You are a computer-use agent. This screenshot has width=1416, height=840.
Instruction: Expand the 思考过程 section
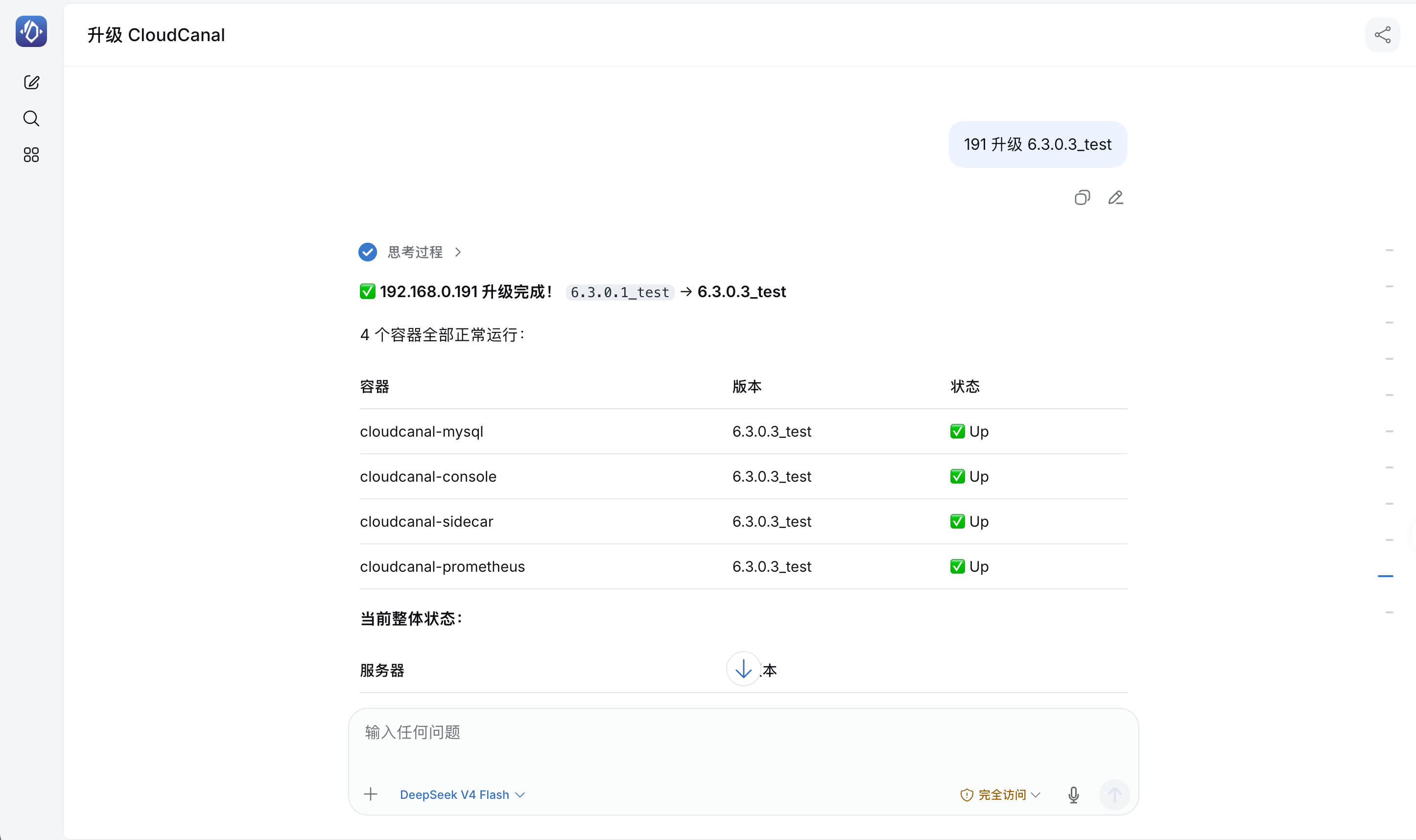[424, 252]
